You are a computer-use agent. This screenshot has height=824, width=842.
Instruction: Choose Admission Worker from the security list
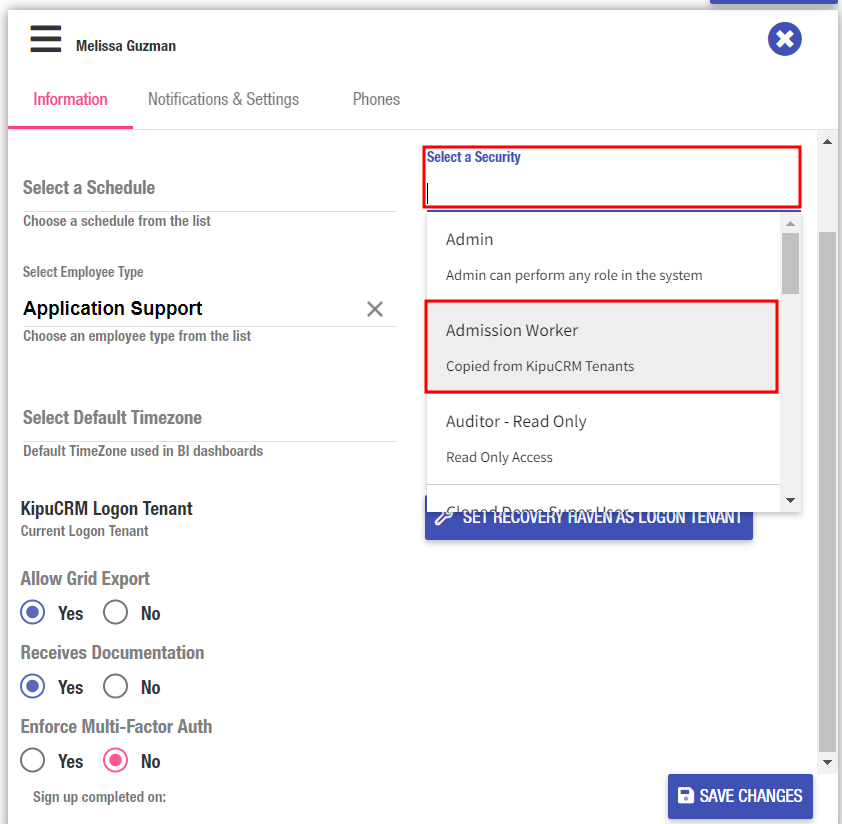pos(601,347)
